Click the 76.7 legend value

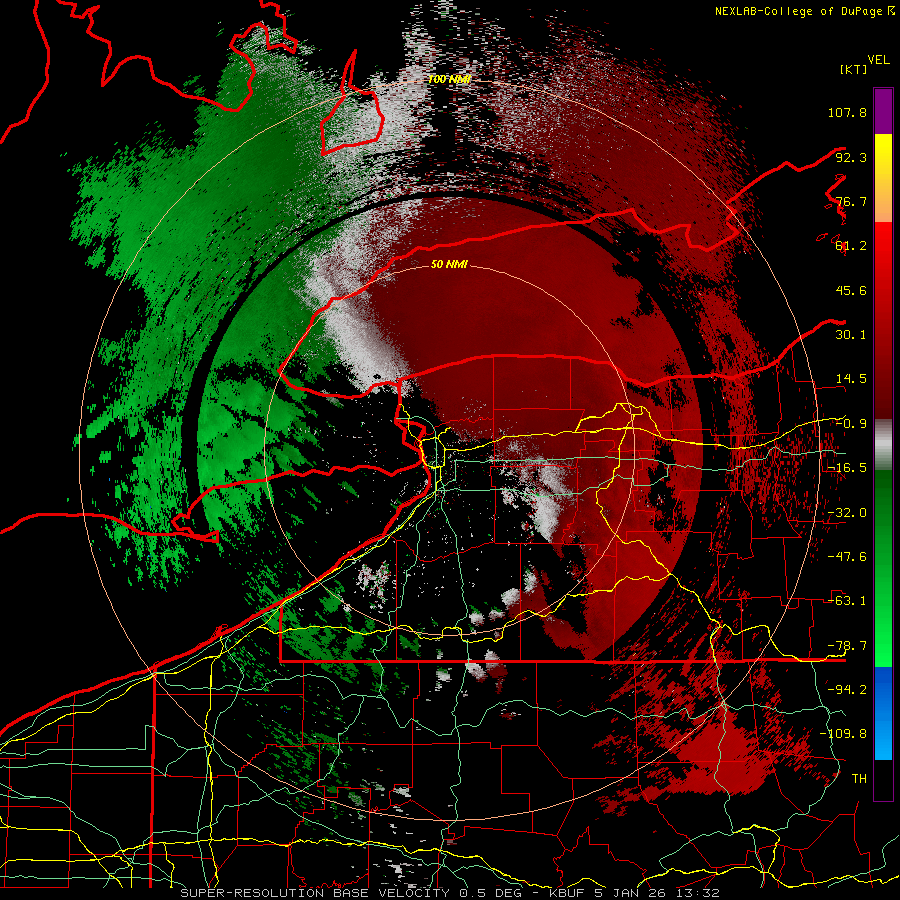pos(851,201)
